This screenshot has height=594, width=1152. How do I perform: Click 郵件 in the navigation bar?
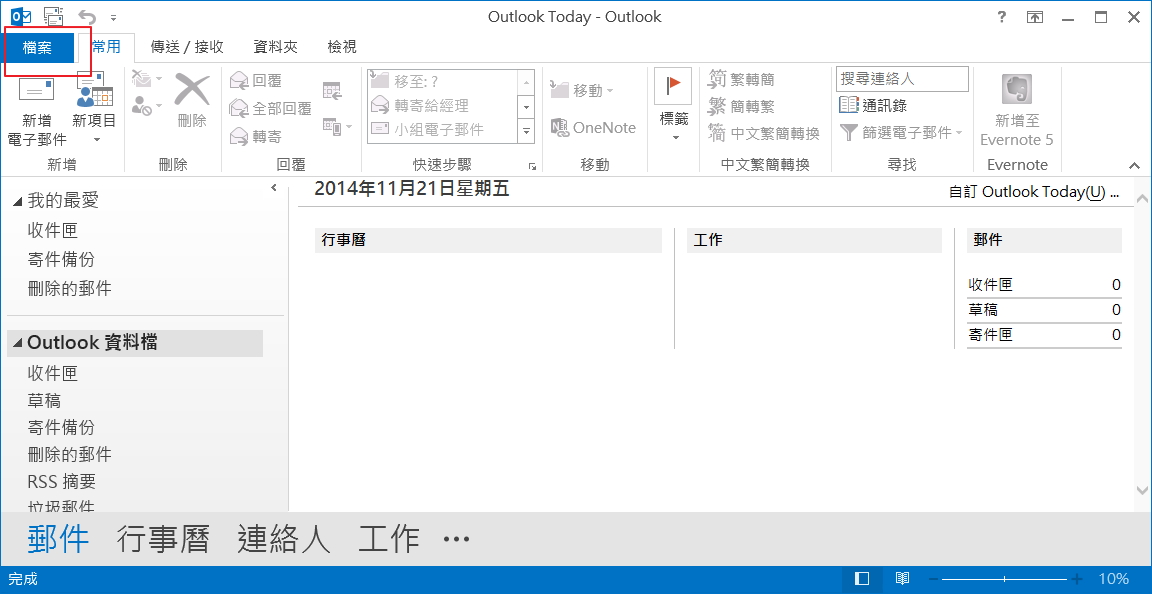click(59, 540)
